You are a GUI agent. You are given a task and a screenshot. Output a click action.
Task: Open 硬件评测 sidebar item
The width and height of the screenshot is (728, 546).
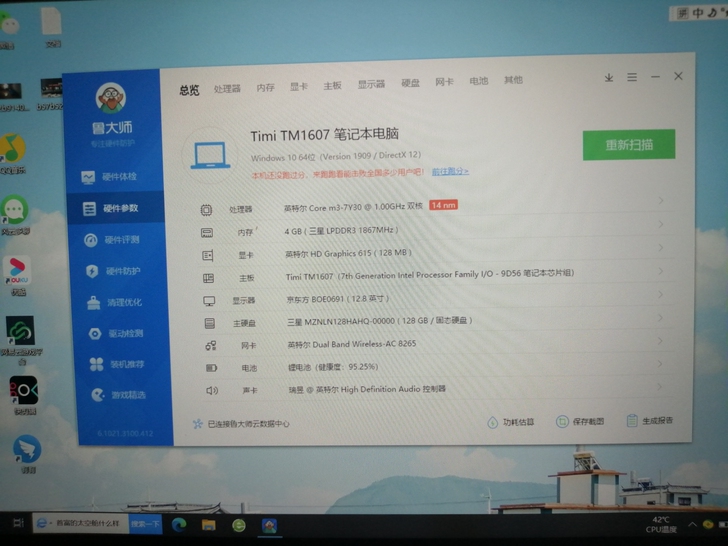tap(112, 240)
